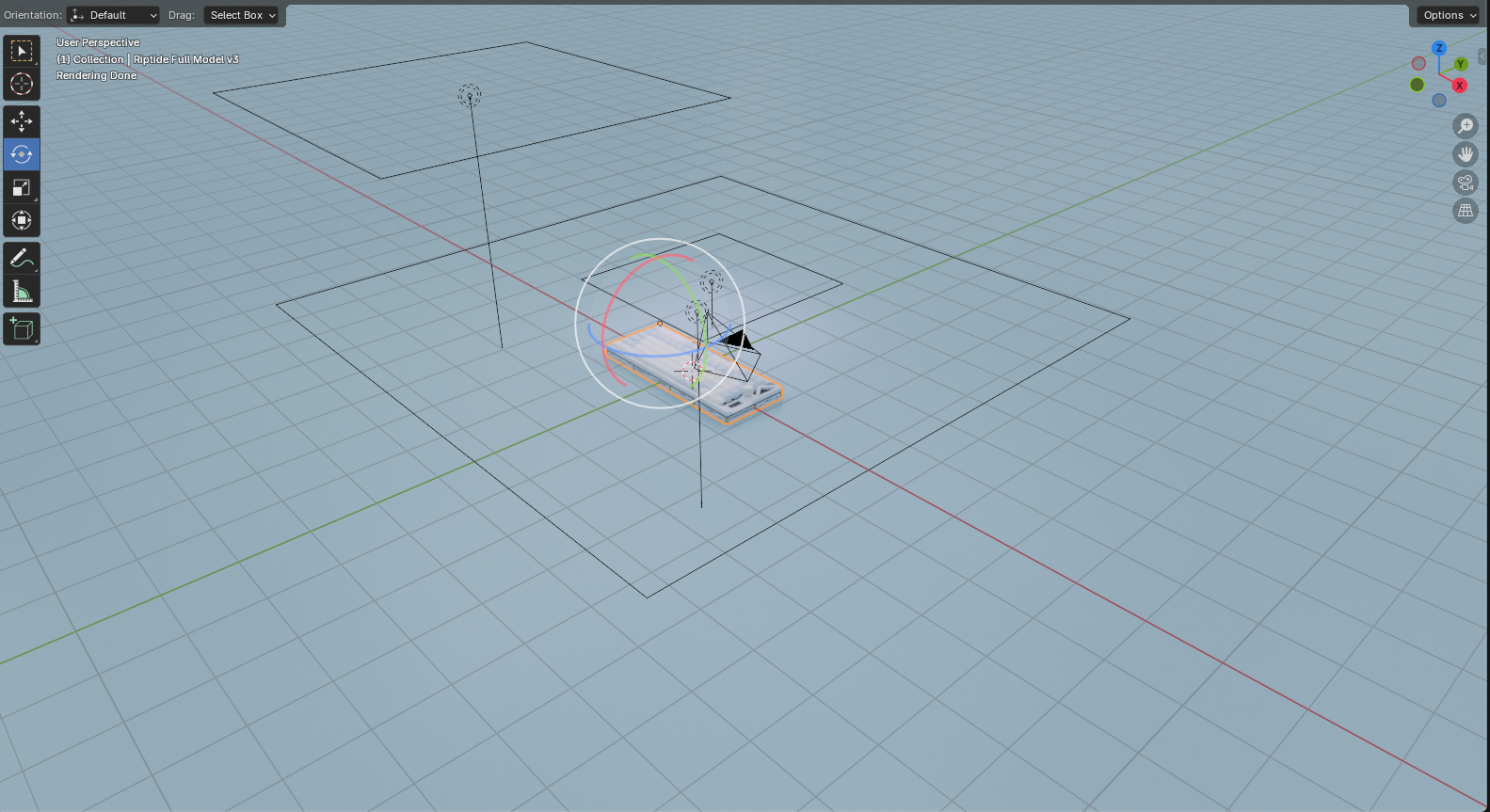The width and height of the screenshot is (1490, 812).
Task: Select the Rotate tool
Action: click(x=21, y=154)
